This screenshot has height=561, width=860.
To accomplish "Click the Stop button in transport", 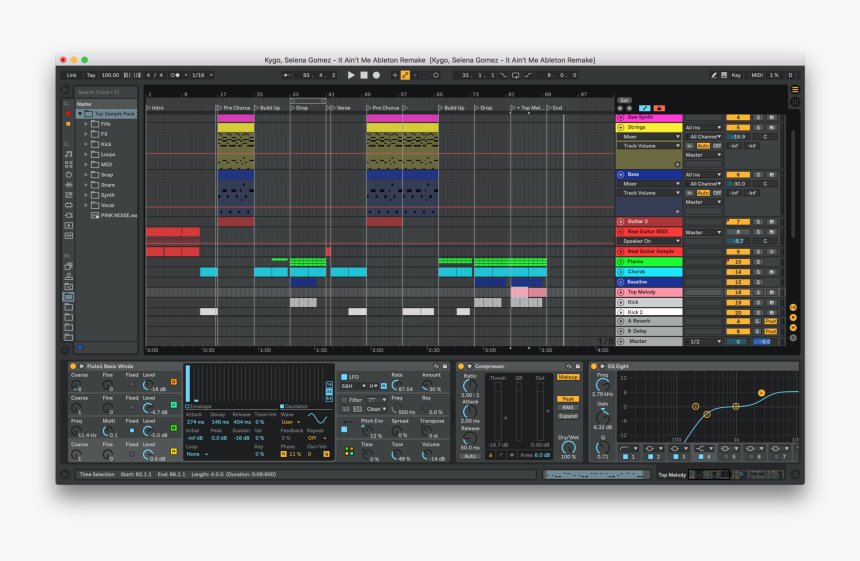I will [364, 75].
